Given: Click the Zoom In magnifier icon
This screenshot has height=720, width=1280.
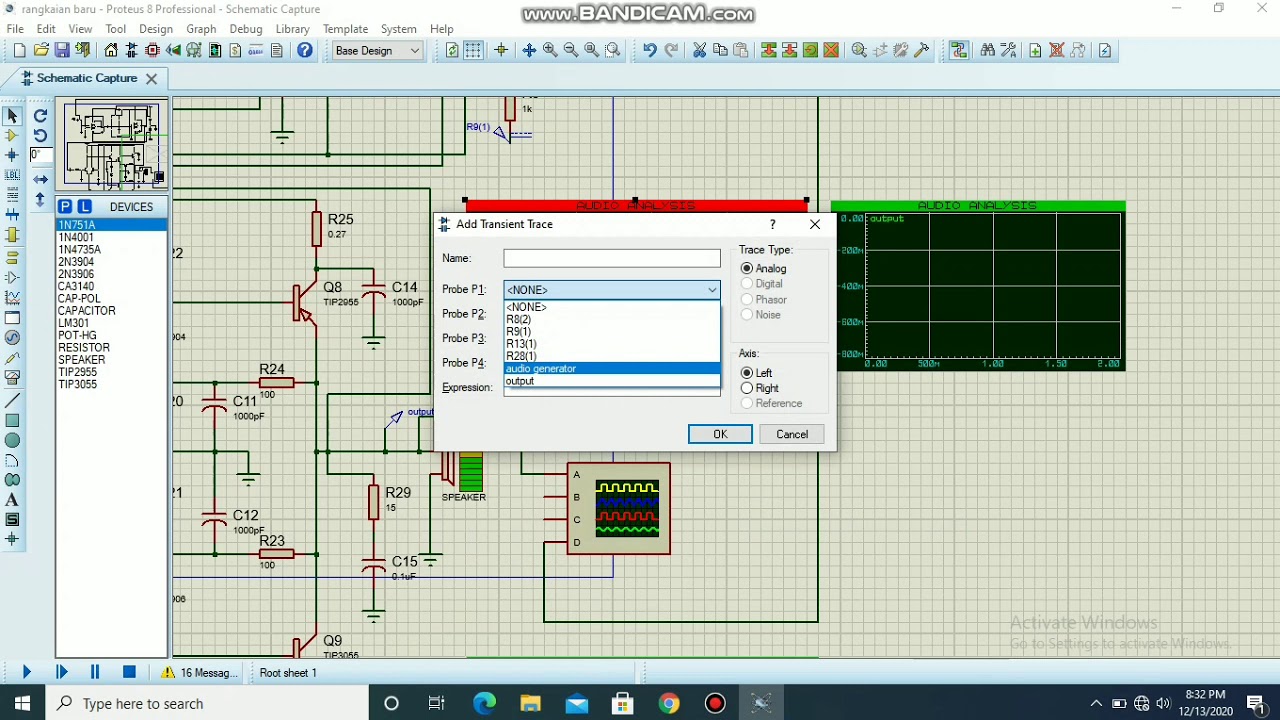Looking at the screenshot, I should 550,50.
